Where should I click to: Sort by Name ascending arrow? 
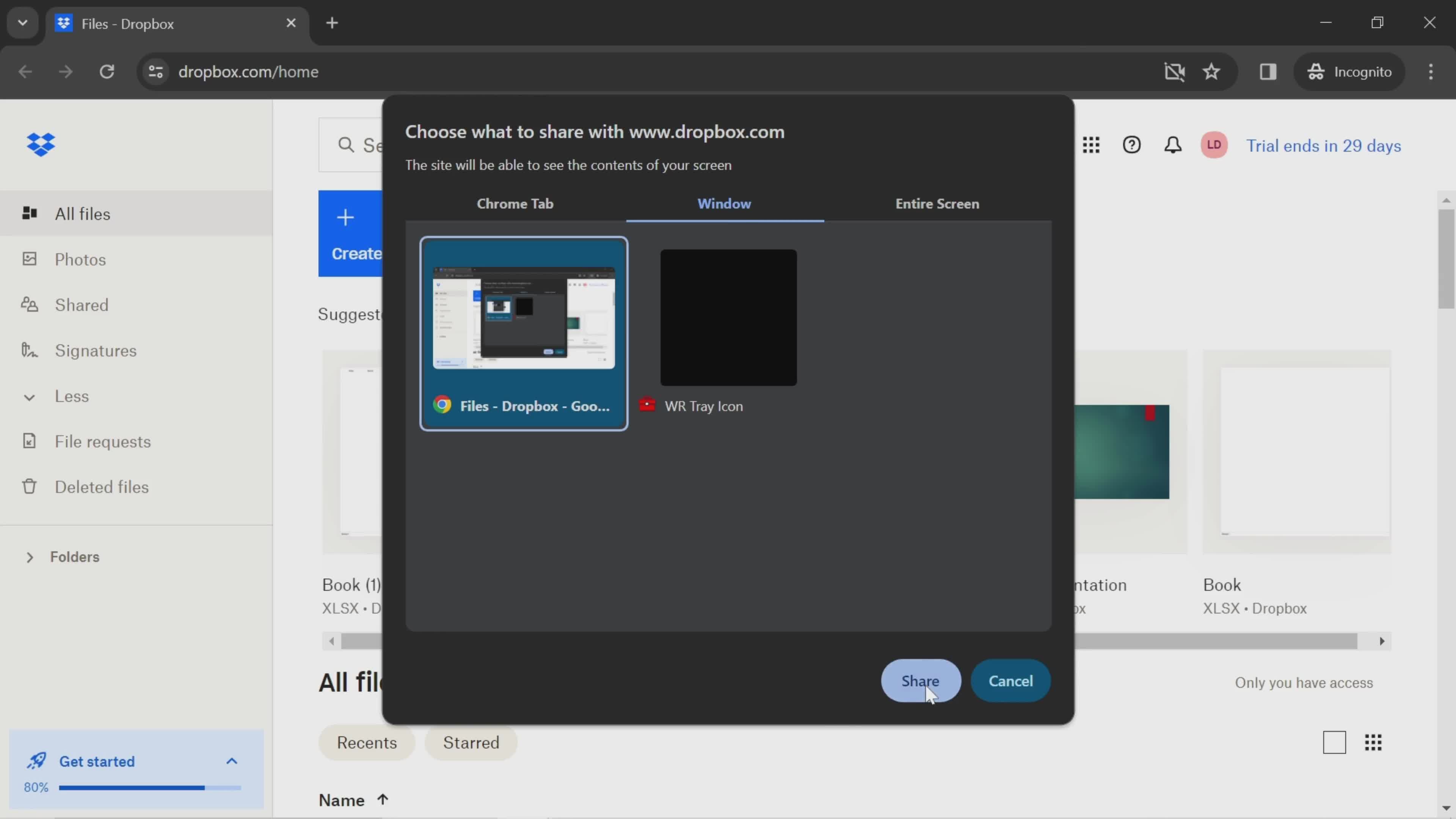[383, 799]
